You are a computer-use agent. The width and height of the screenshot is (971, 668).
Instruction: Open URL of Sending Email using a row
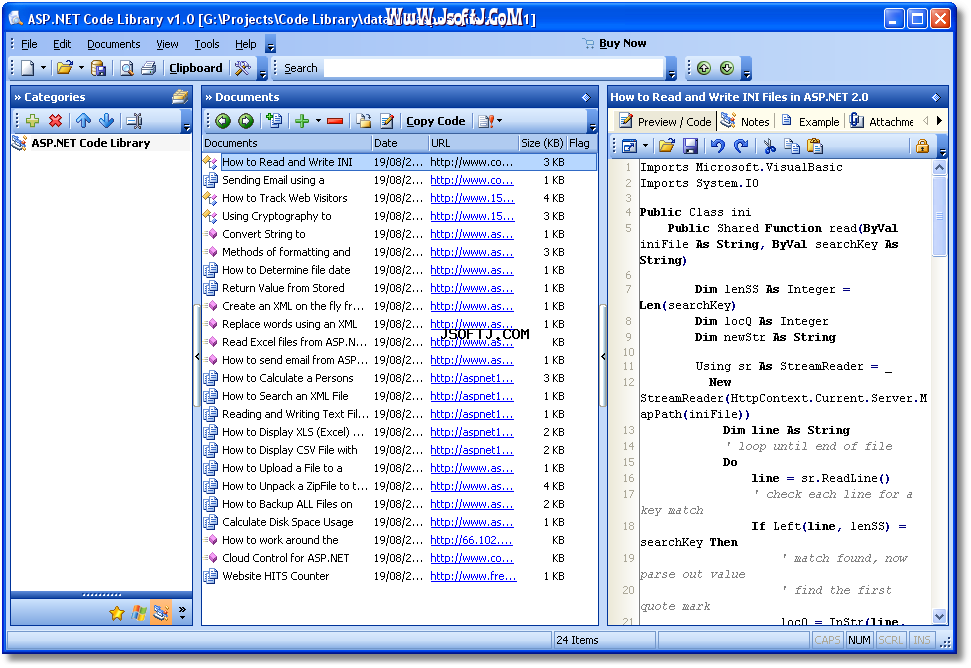pyautogui.click(x=472, y=180)
